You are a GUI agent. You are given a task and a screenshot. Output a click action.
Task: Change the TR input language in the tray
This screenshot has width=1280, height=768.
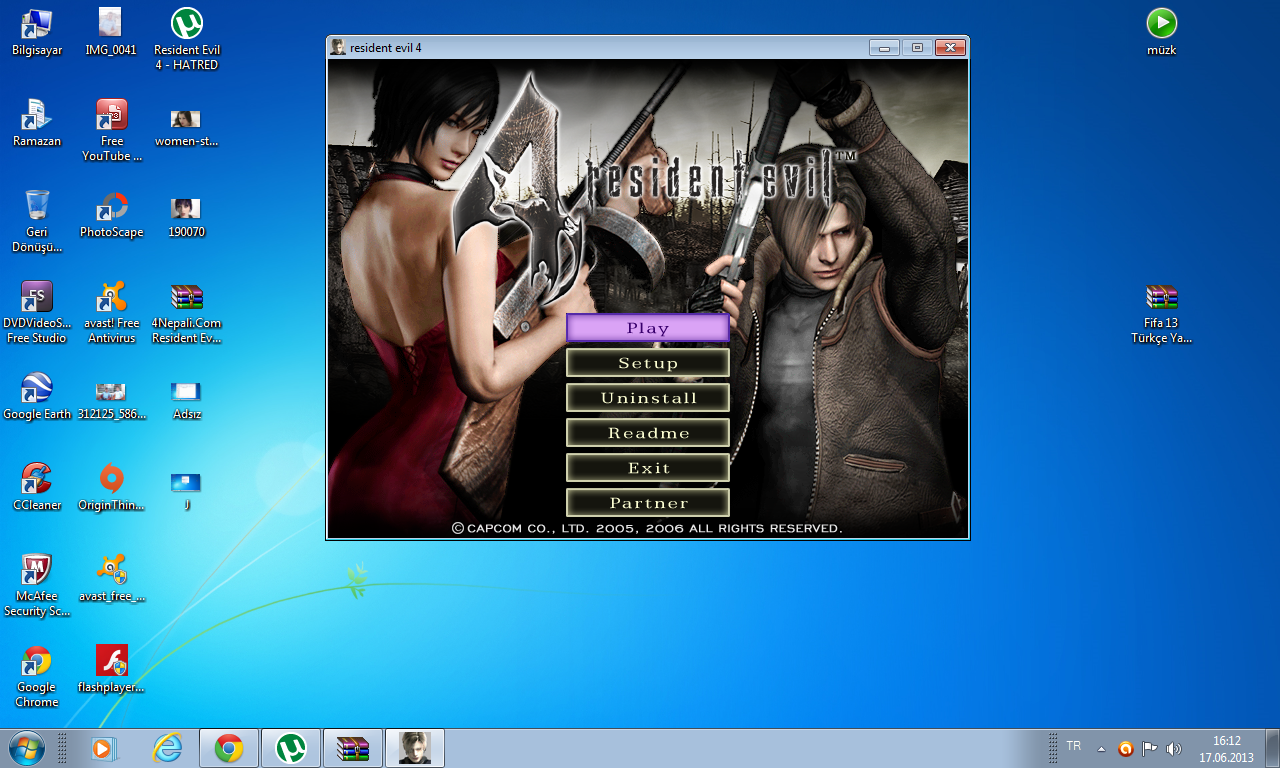tap(1074, 746)
